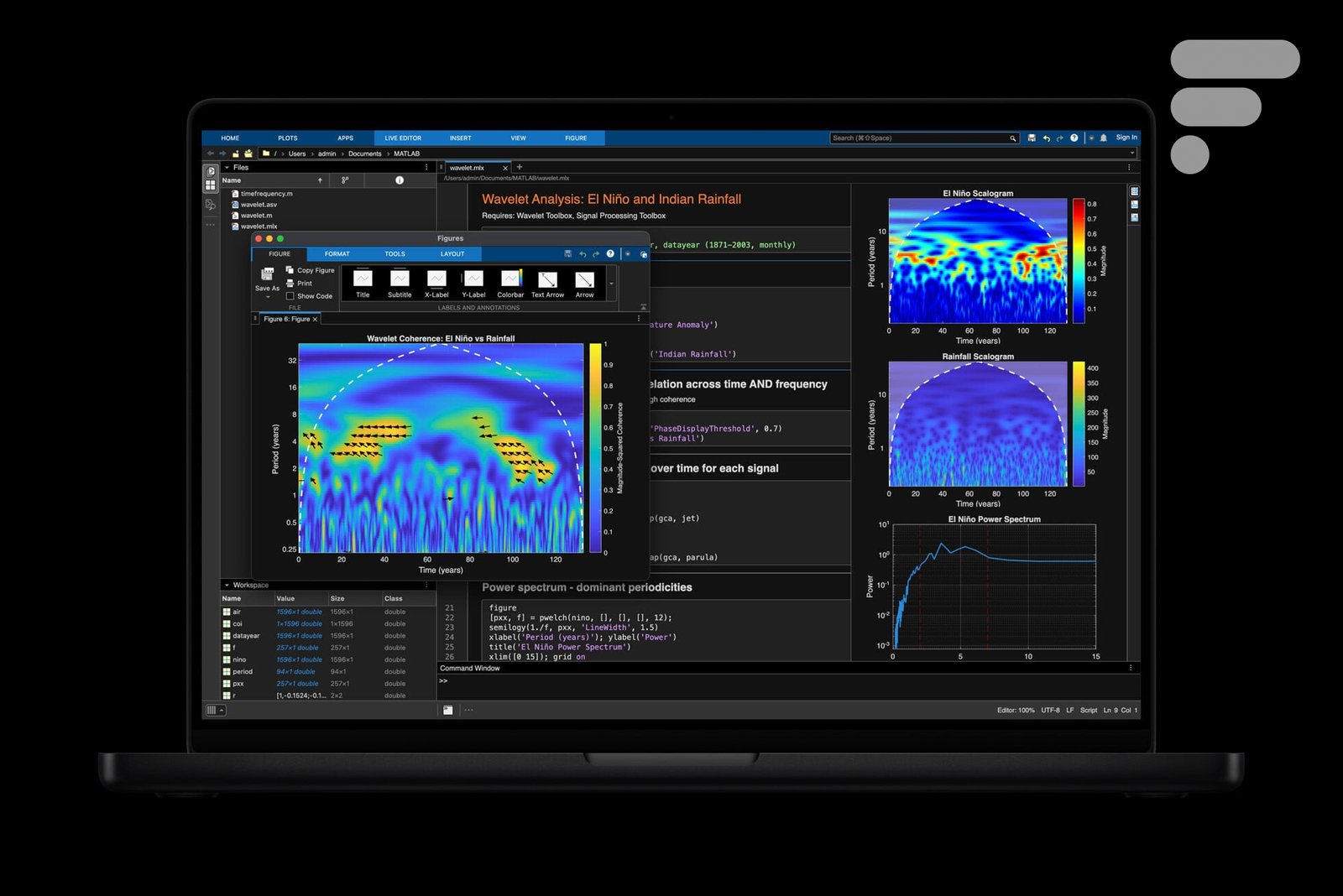Click the Sign In link
The width and height of the screenshot is (1343, 896).
(1126, 138)
